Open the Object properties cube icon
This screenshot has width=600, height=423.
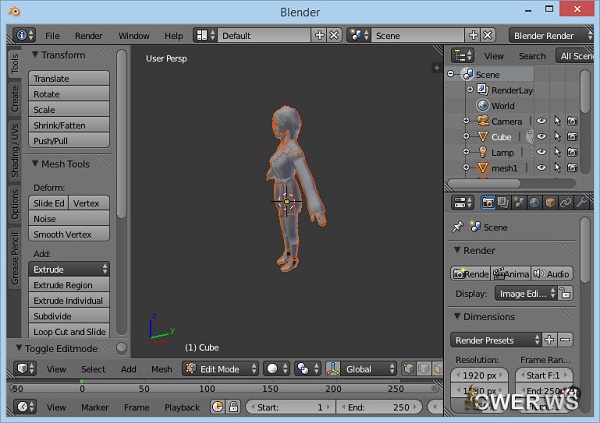550,202
